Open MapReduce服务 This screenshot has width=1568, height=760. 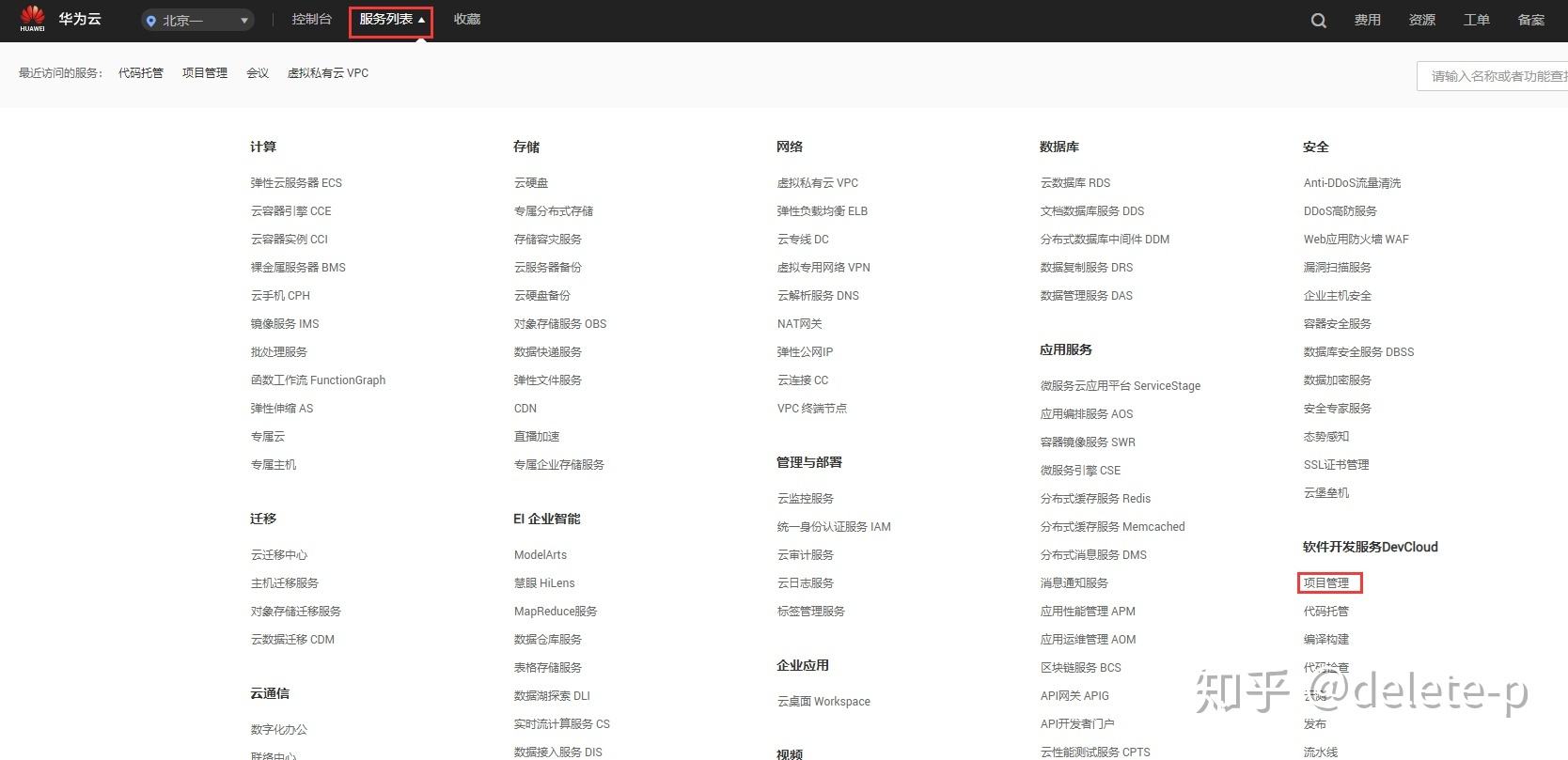coord(556,612)
